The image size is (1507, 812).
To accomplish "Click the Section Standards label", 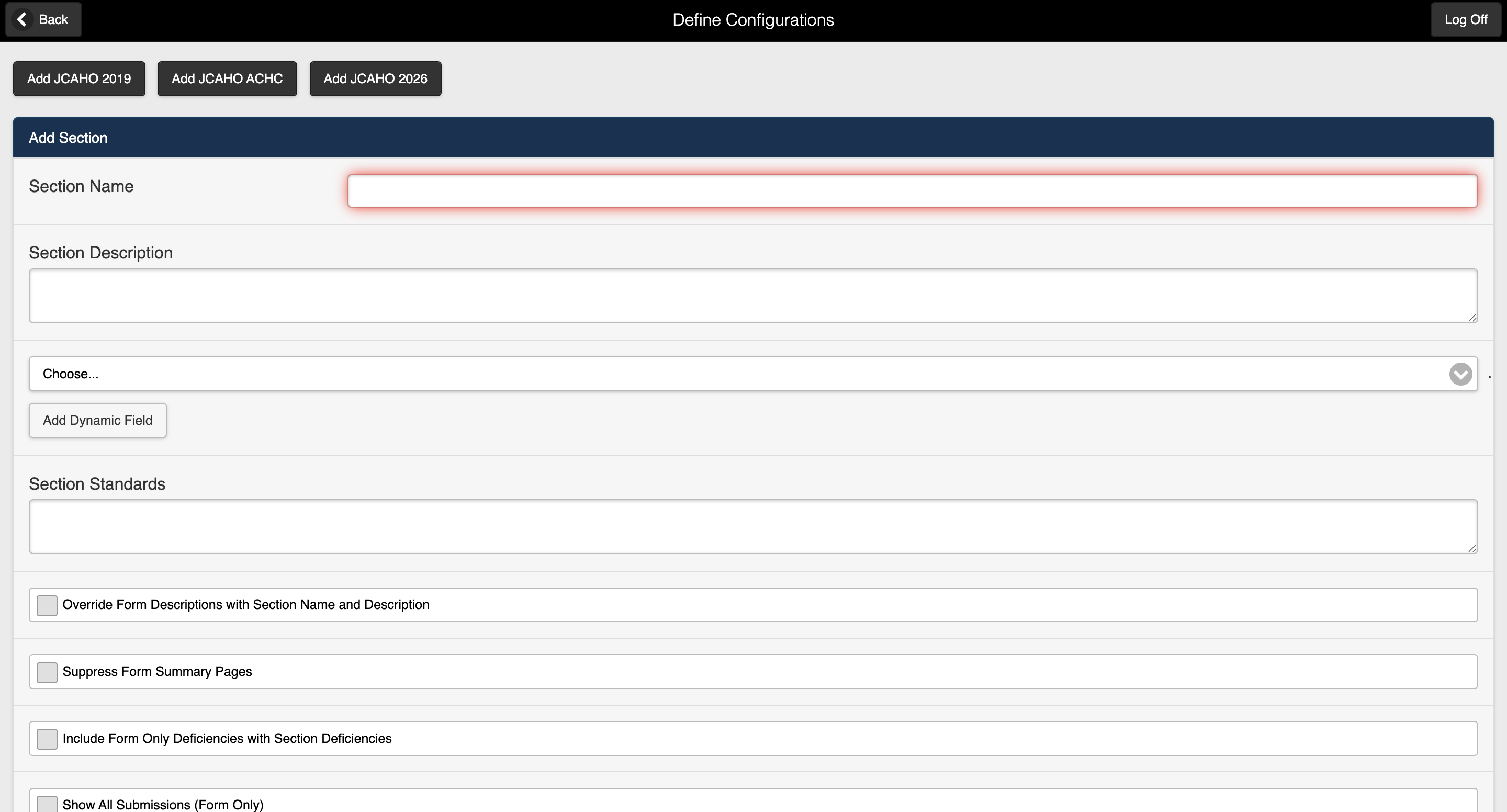I will coord(97,484).
